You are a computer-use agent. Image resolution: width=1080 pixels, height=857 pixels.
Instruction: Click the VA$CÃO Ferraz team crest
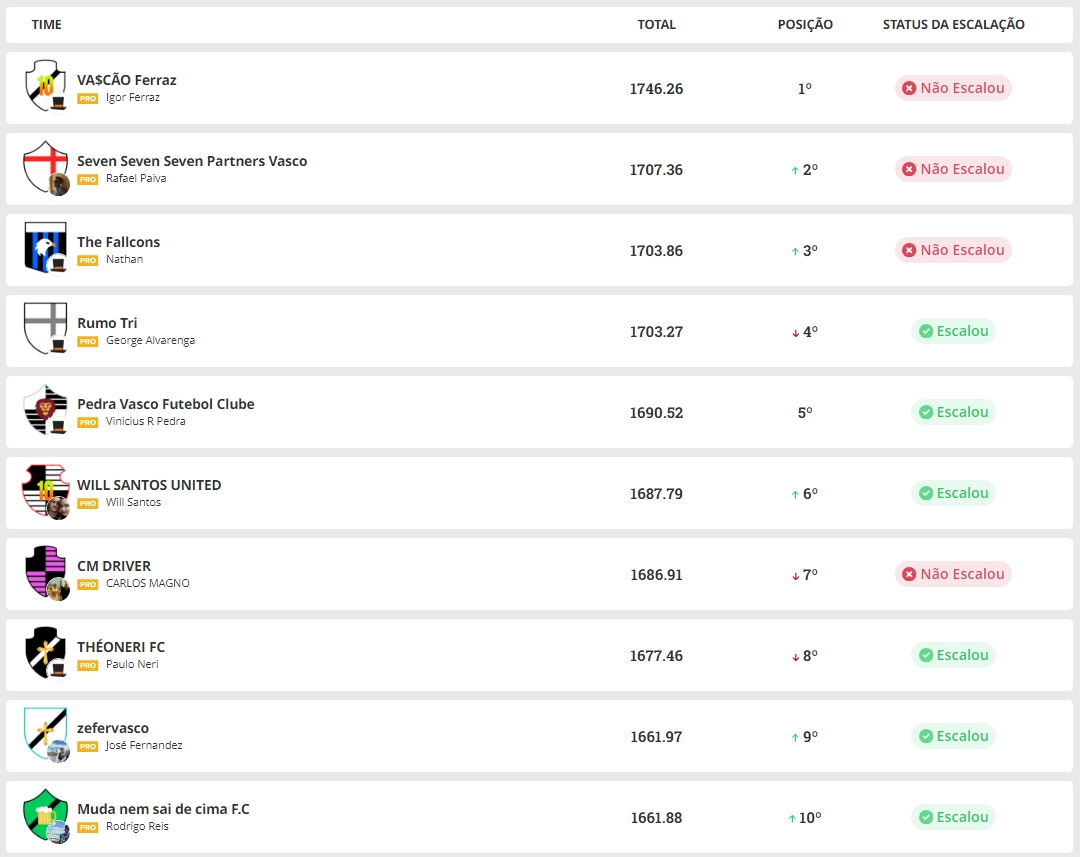pyautogui.click(x=44, y=86)
